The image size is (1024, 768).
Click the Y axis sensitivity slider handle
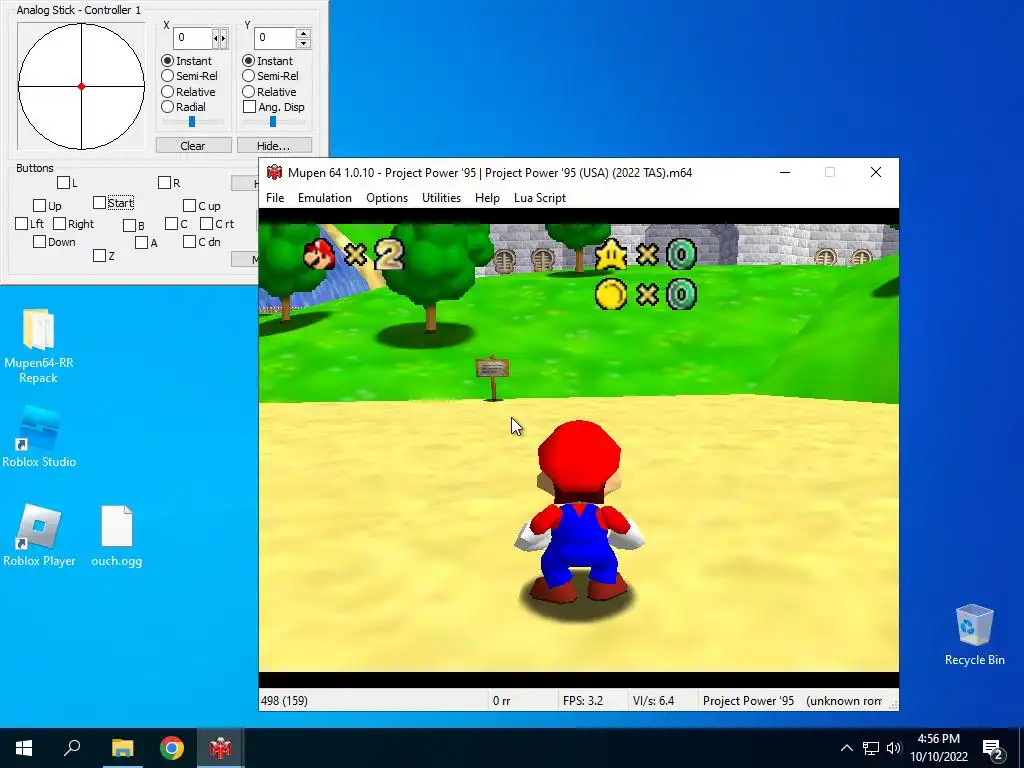pos(273,121)
